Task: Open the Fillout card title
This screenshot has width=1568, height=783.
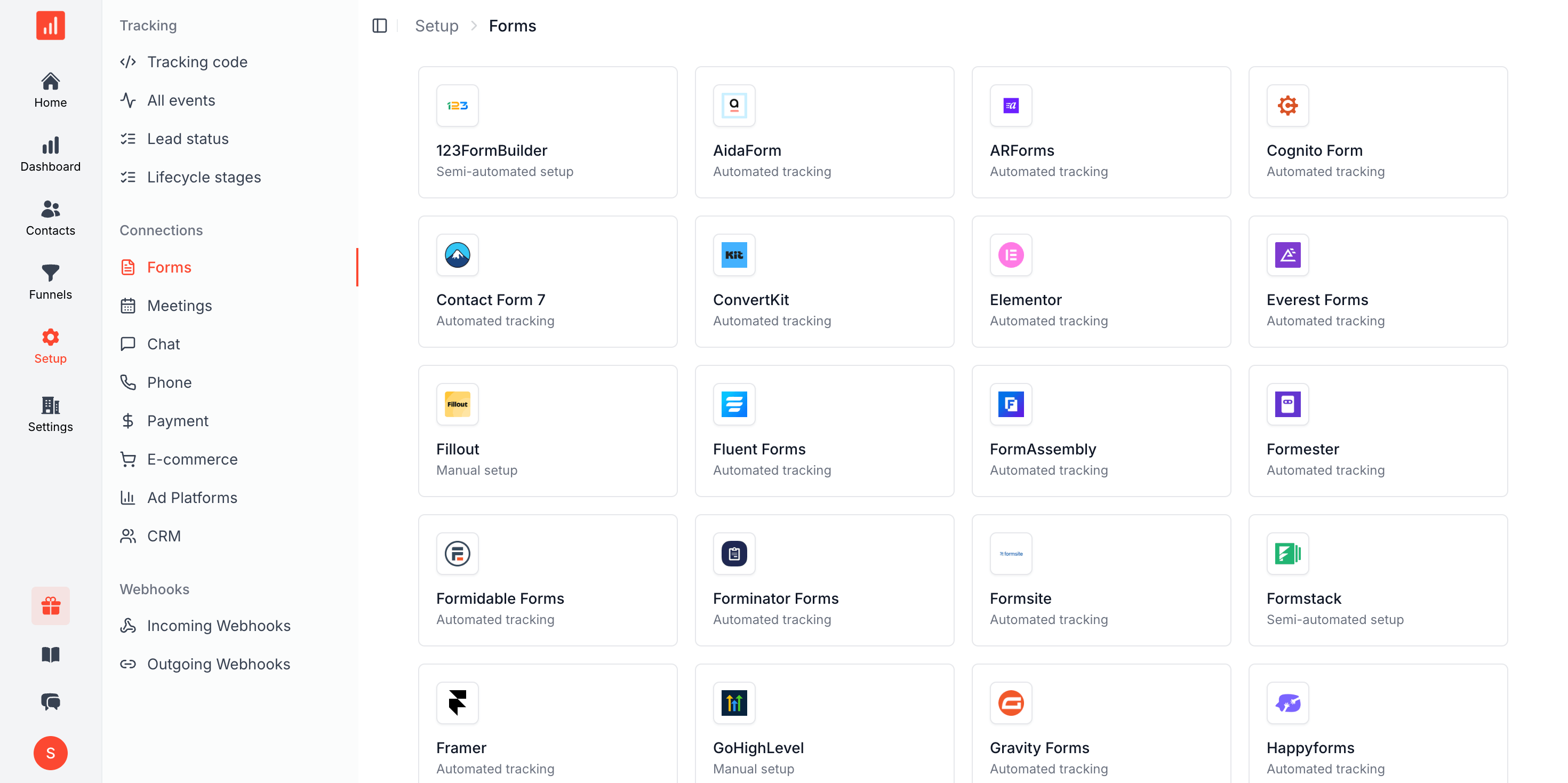Action: (458, 449)
